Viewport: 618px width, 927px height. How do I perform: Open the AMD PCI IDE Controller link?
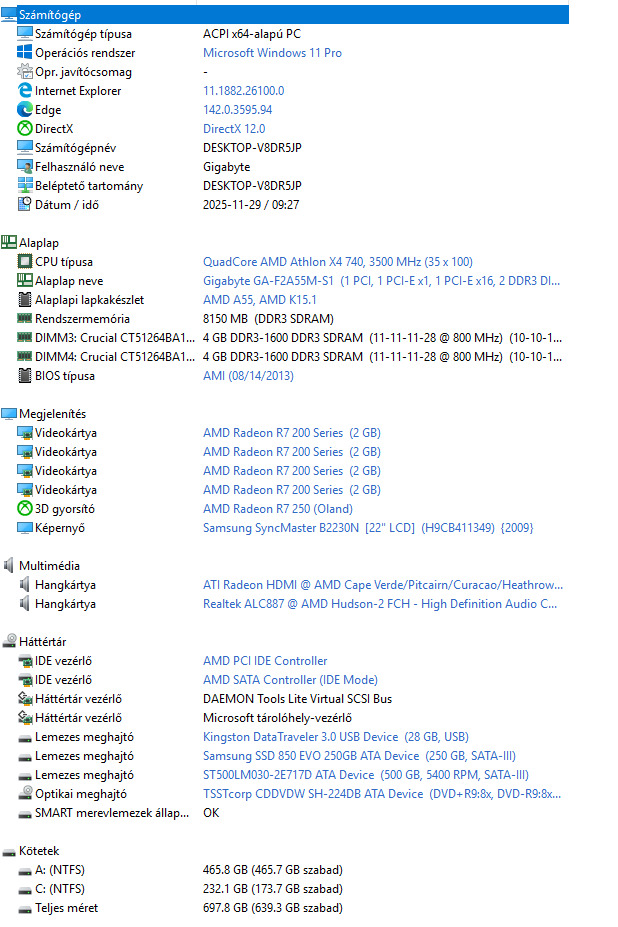point(265,660)
